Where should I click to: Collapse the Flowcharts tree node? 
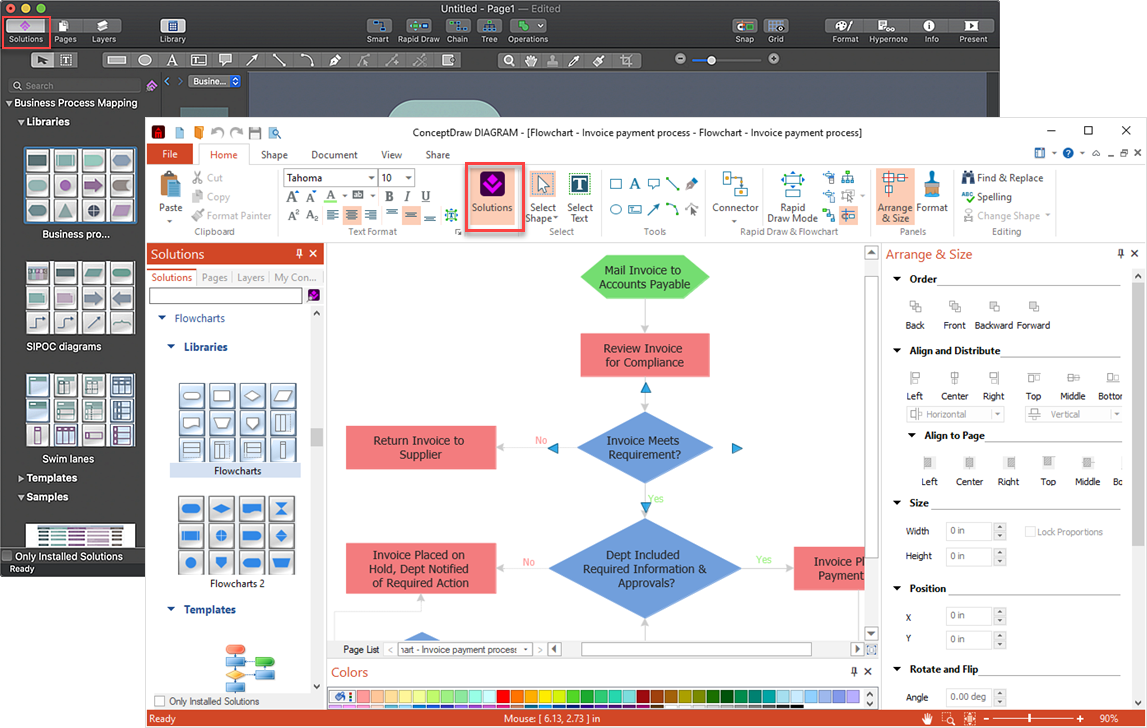pyautogui.click(x=162, y=318)
